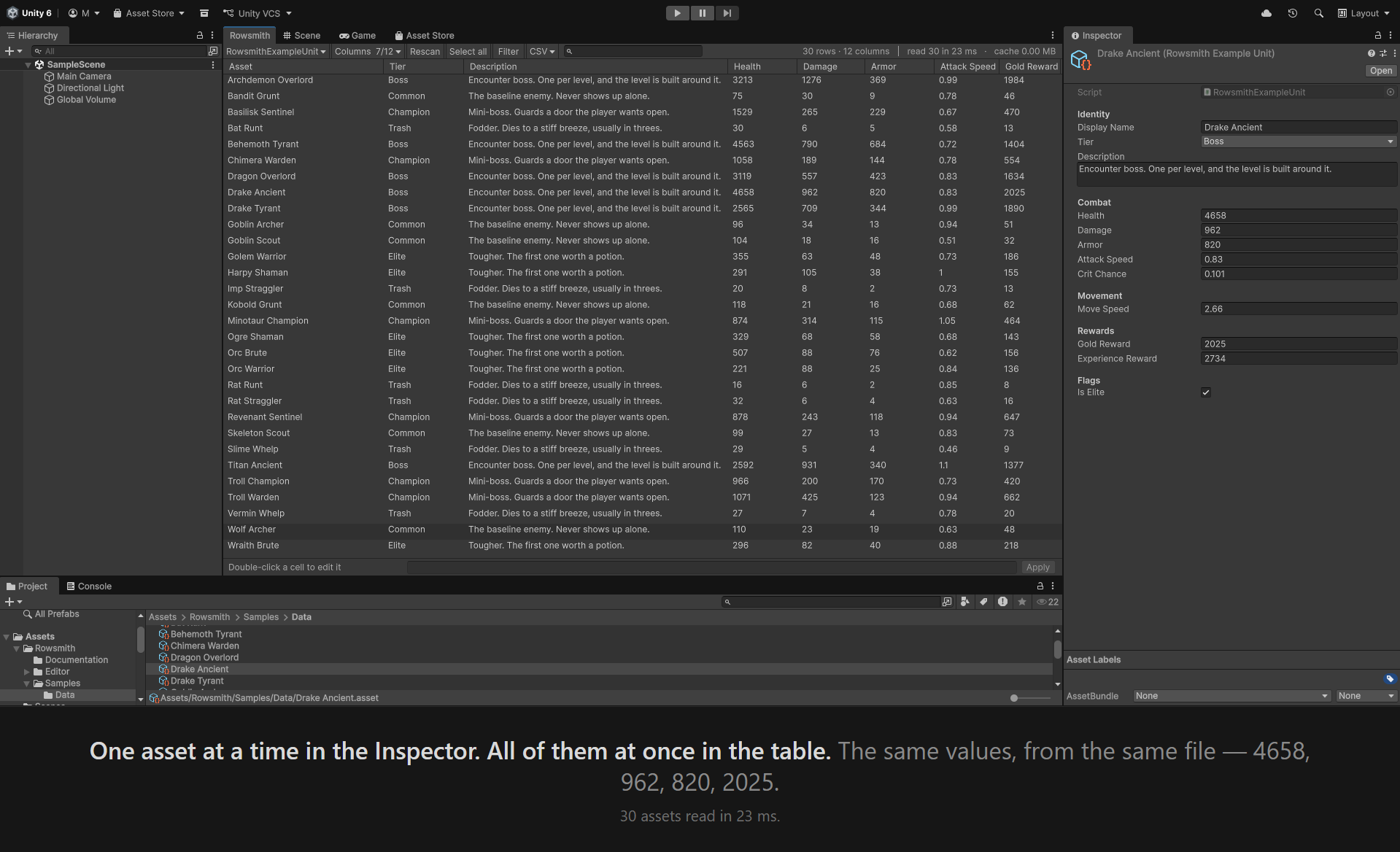Collapse the Samples folder in Project tree

[x=27, y=683]
